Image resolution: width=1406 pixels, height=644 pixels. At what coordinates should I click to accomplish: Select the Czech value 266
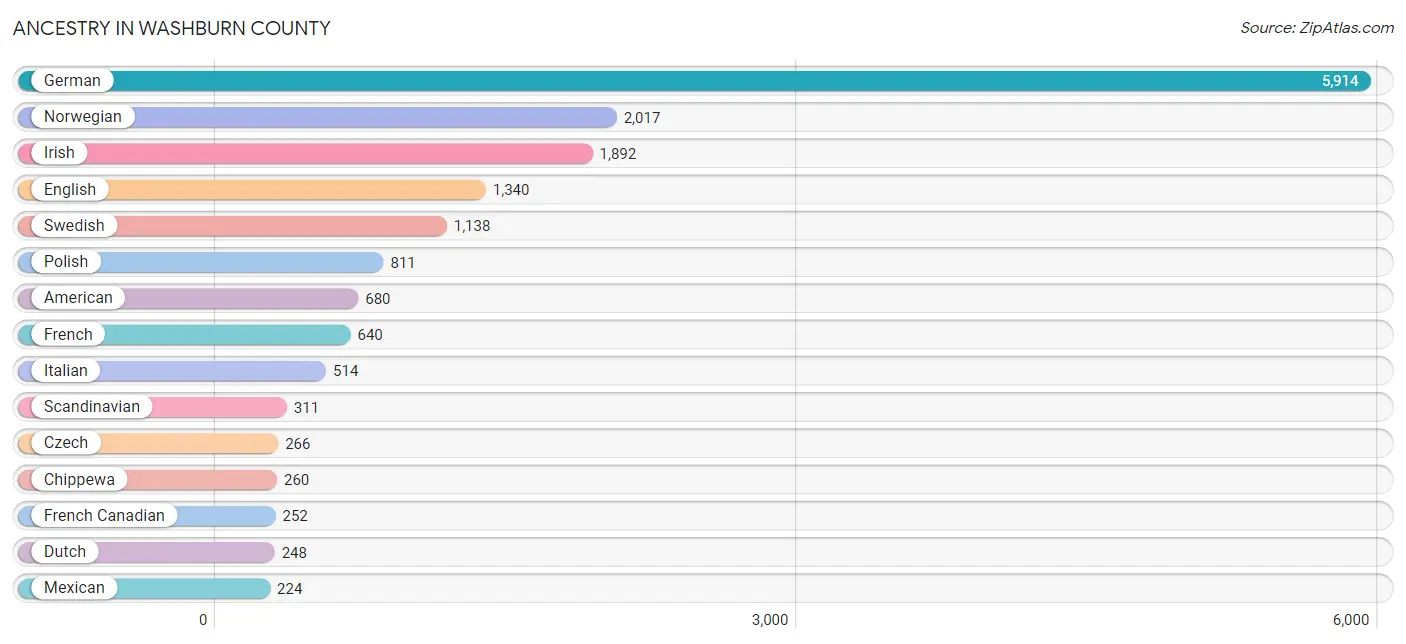[298, 444]
